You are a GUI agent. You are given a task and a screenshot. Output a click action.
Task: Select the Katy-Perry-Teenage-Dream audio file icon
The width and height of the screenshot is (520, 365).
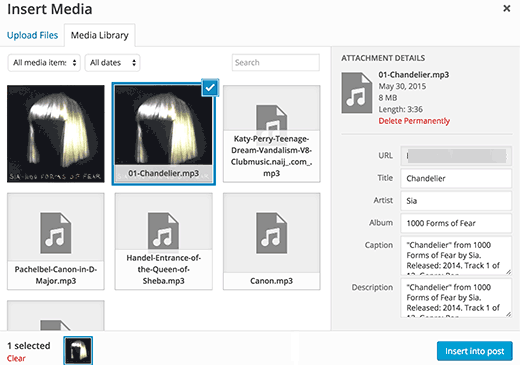tap(271, 118)
